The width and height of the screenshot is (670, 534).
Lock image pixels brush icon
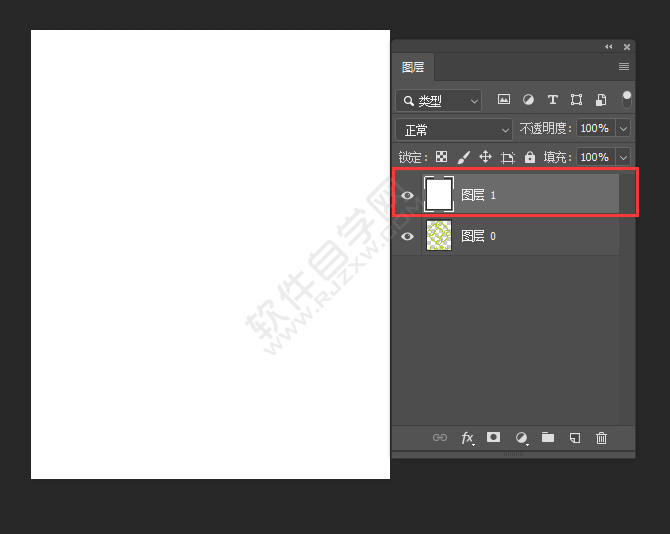[x=464, y=157]
